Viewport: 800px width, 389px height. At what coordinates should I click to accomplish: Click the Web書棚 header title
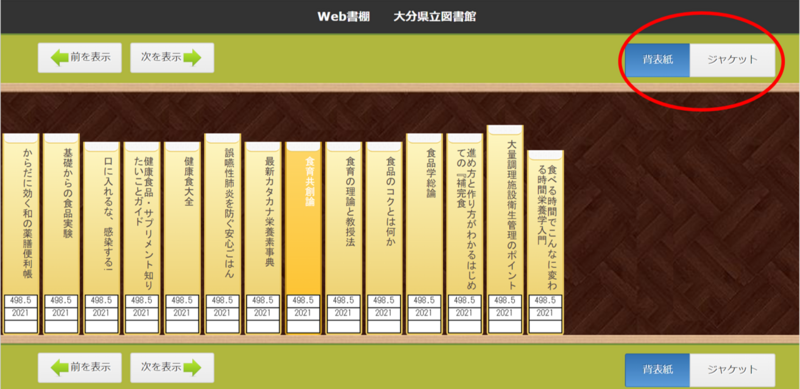coord(343,16)
